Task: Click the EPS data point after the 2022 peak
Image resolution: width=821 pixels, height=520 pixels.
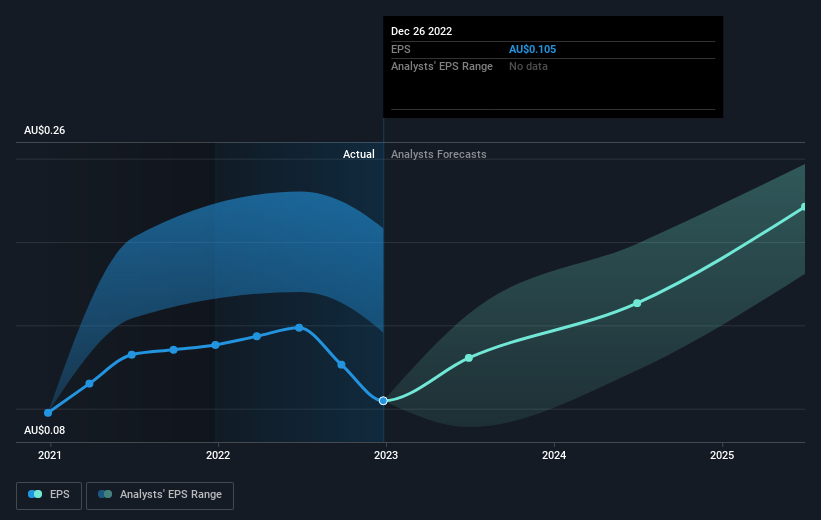Action: 341,364
